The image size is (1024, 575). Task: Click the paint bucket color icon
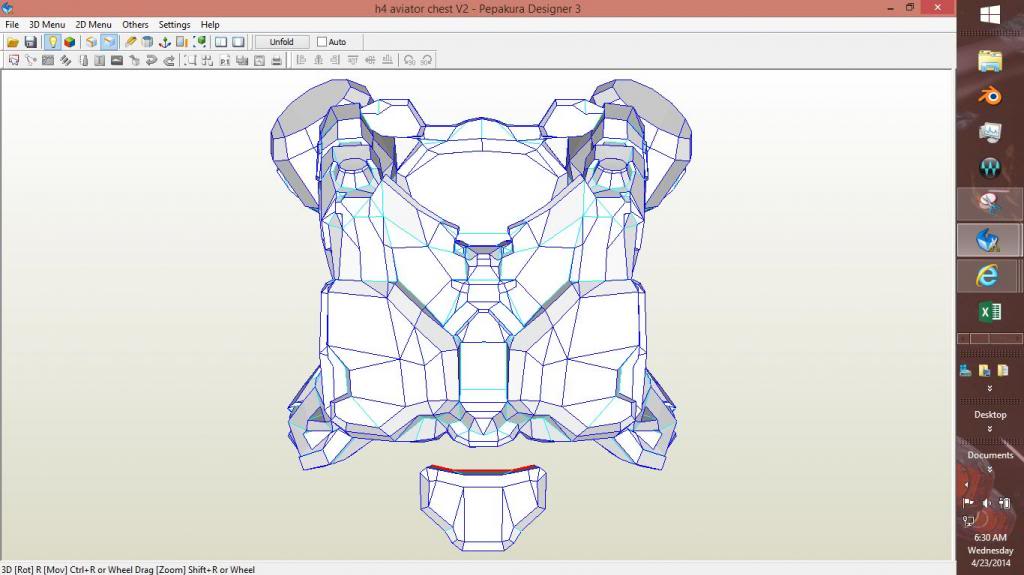point(135,60)
